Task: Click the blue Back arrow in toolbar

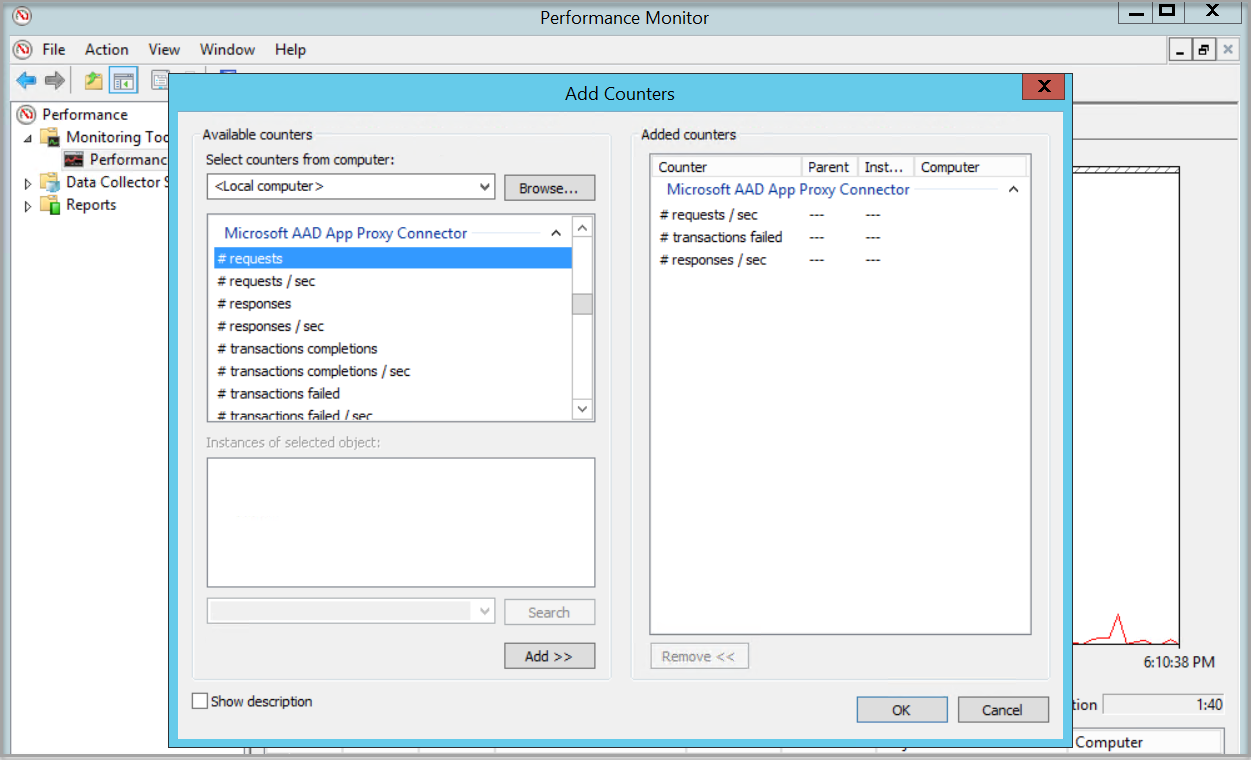Action: (26, 80)
